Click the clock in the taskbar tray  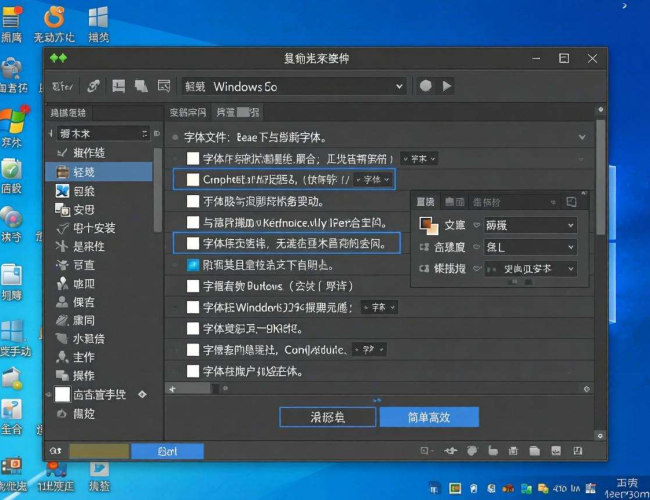click(x=627, y=488)
